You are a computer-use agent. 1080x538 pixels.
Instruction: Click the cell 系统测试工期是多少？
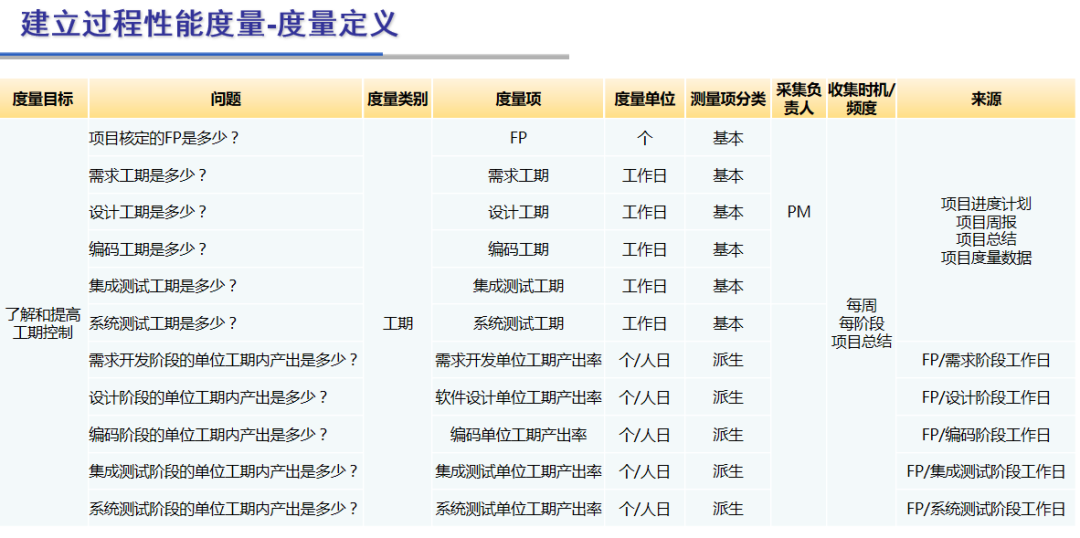click(x=226, y=323)
